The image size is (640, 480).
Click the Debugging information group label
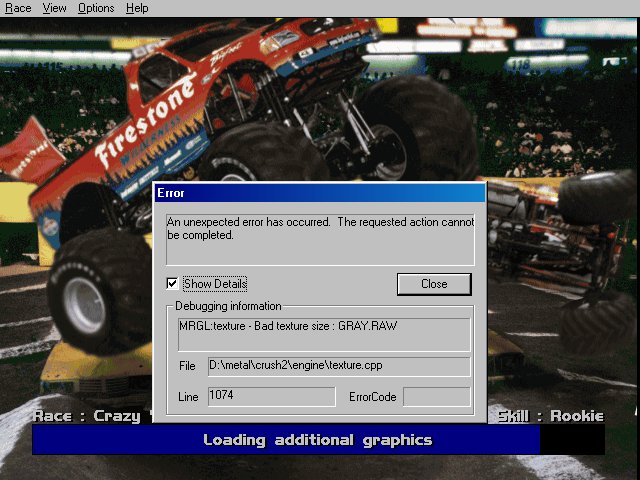[228, 306]
